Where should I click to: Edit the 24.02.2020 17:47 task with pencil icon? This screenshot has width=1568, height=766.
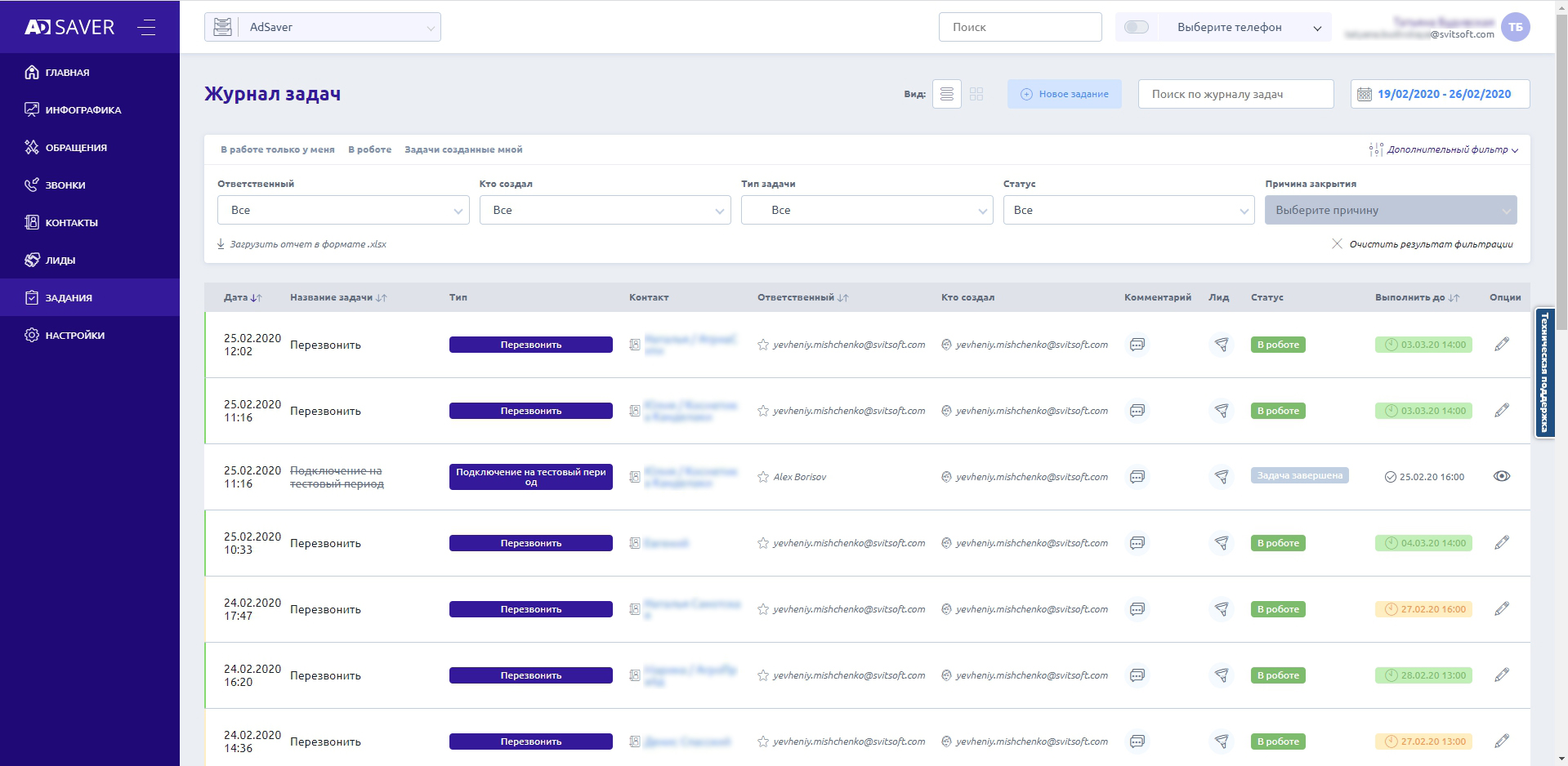tap(1502, 609)
